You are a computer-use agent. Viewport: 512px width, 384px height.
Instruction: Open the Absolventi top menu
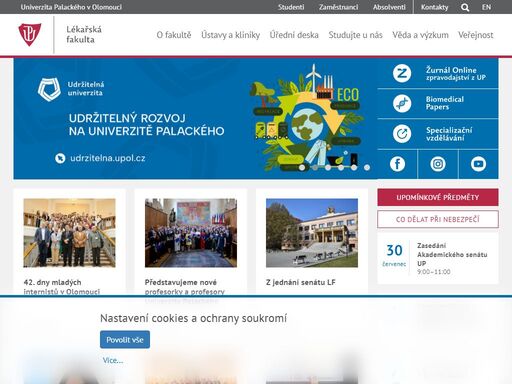(x=389, y=7)
